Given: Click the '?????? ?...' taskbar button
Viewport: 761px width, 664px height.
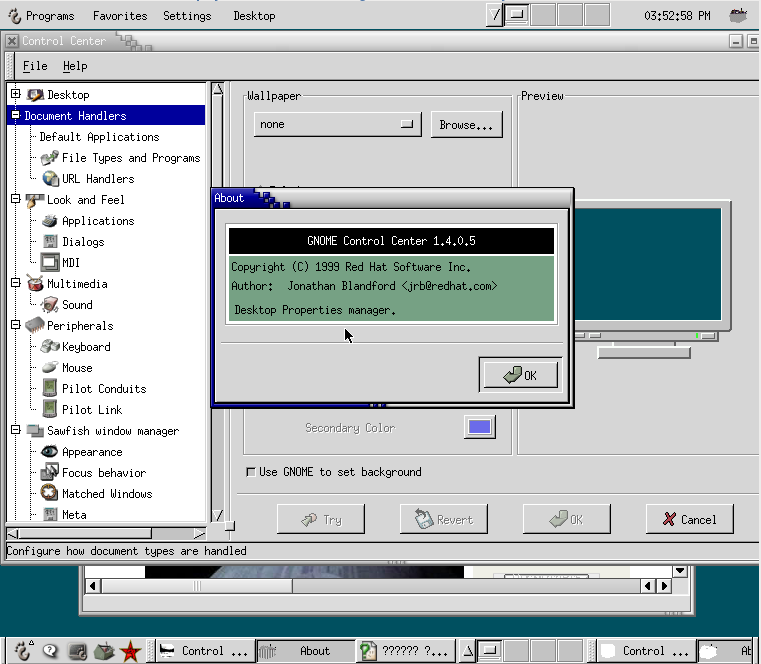Looking at the screenshot, I should [x=407, y=651].
